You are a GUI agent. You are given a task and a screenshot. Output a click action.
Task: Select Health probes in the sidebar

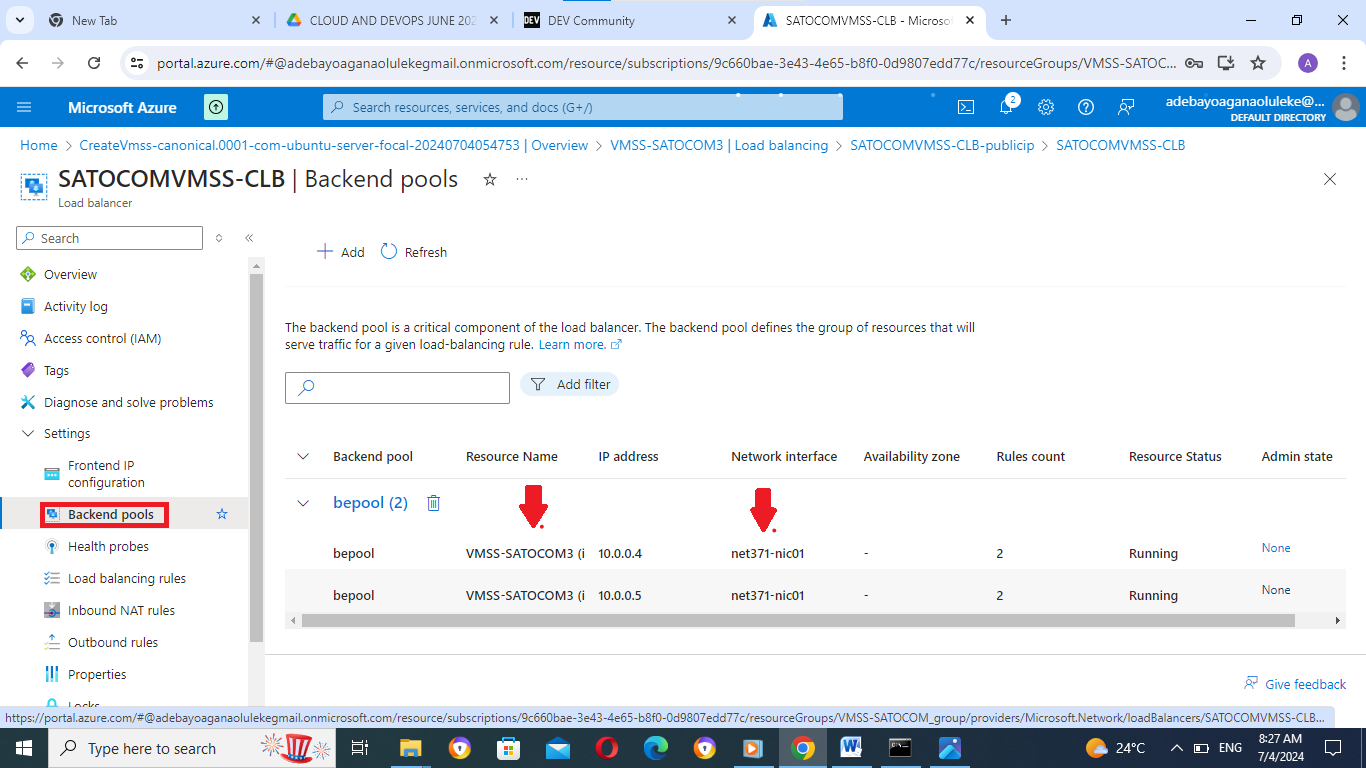click(108, 546)
